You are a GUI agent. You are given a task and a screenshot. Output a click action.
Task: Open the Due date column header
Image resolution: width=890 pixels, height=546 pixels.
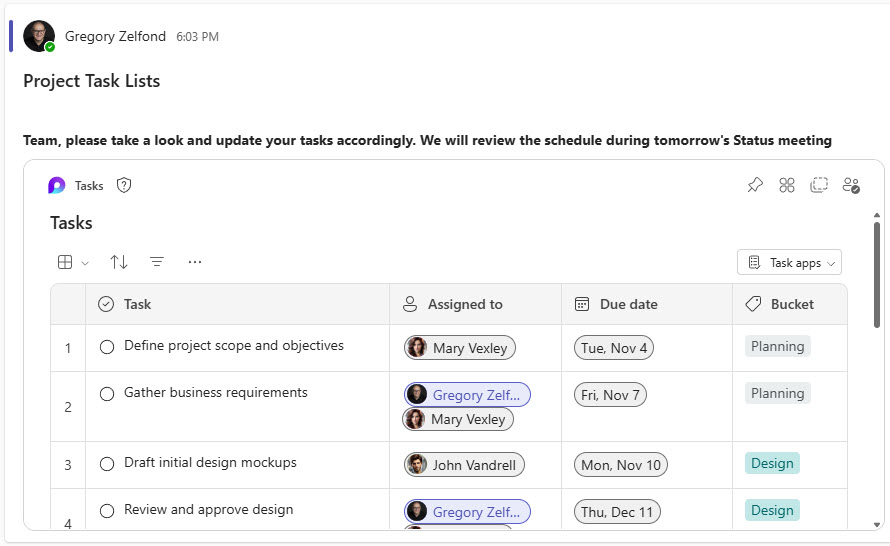click(628, 304)
